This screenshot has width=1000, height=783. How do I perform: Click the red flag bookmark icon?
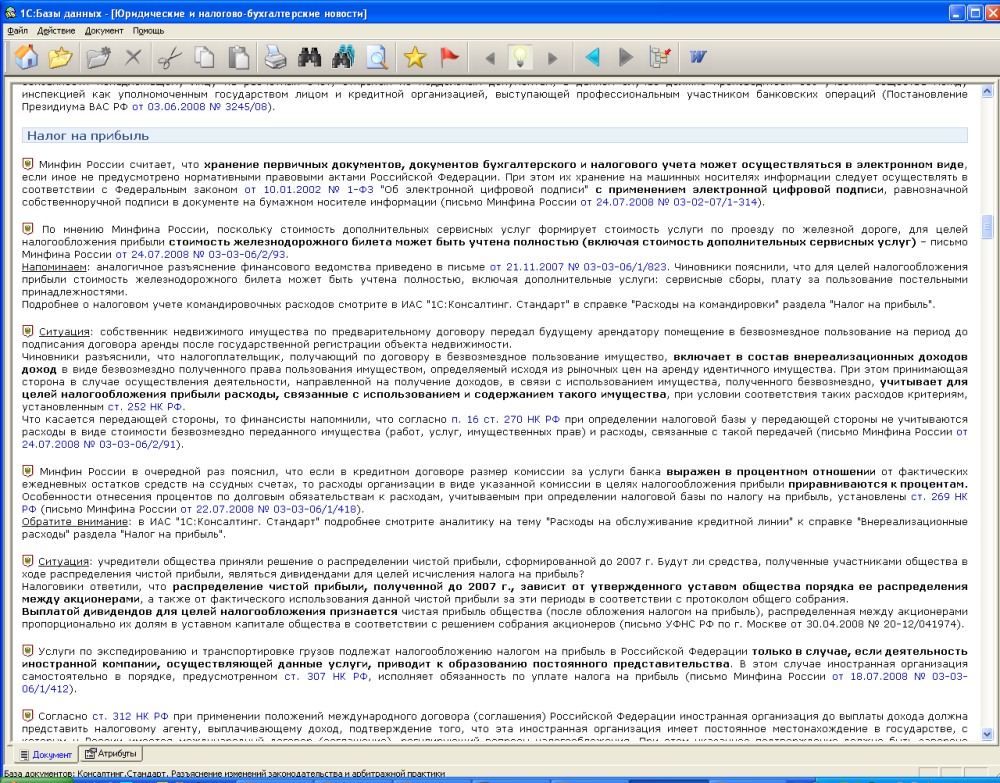tap(450, 57)
